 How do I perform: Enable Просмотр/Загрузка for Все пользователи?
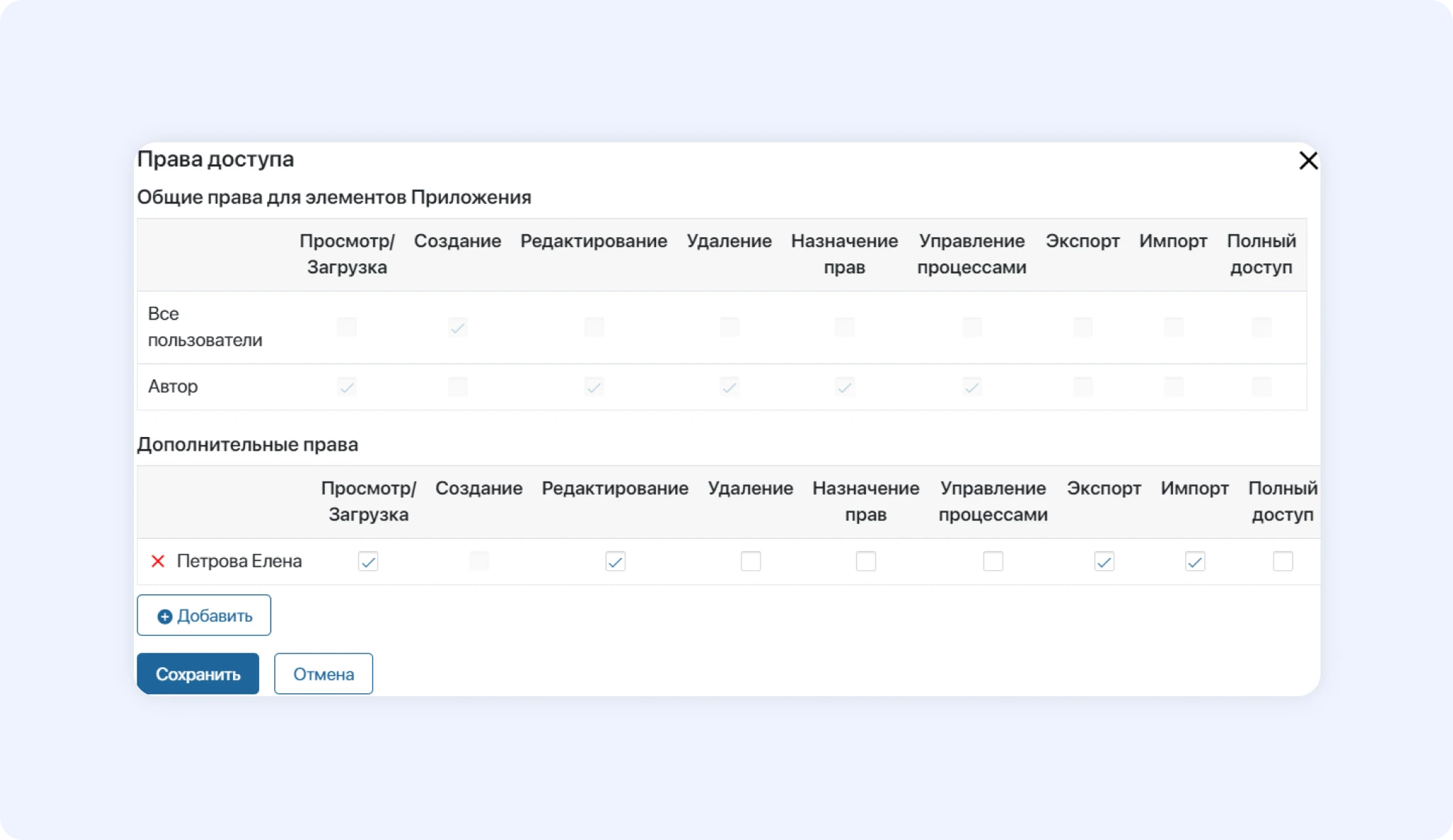click(347, 327)
